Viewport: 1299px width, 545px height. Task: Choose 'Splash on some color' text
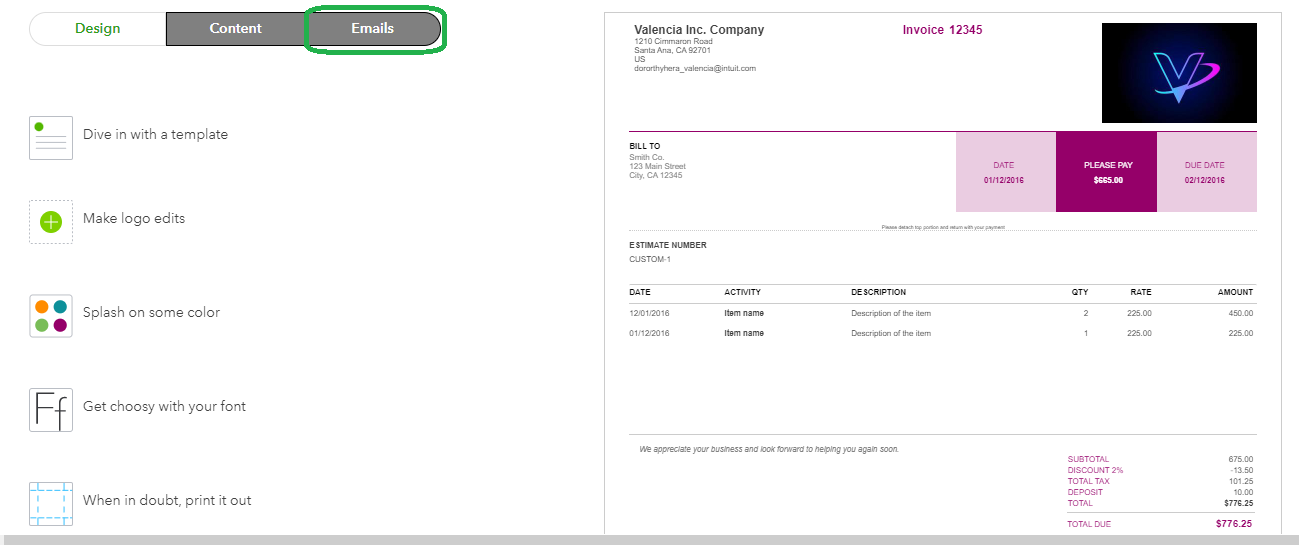pos(151,312)
